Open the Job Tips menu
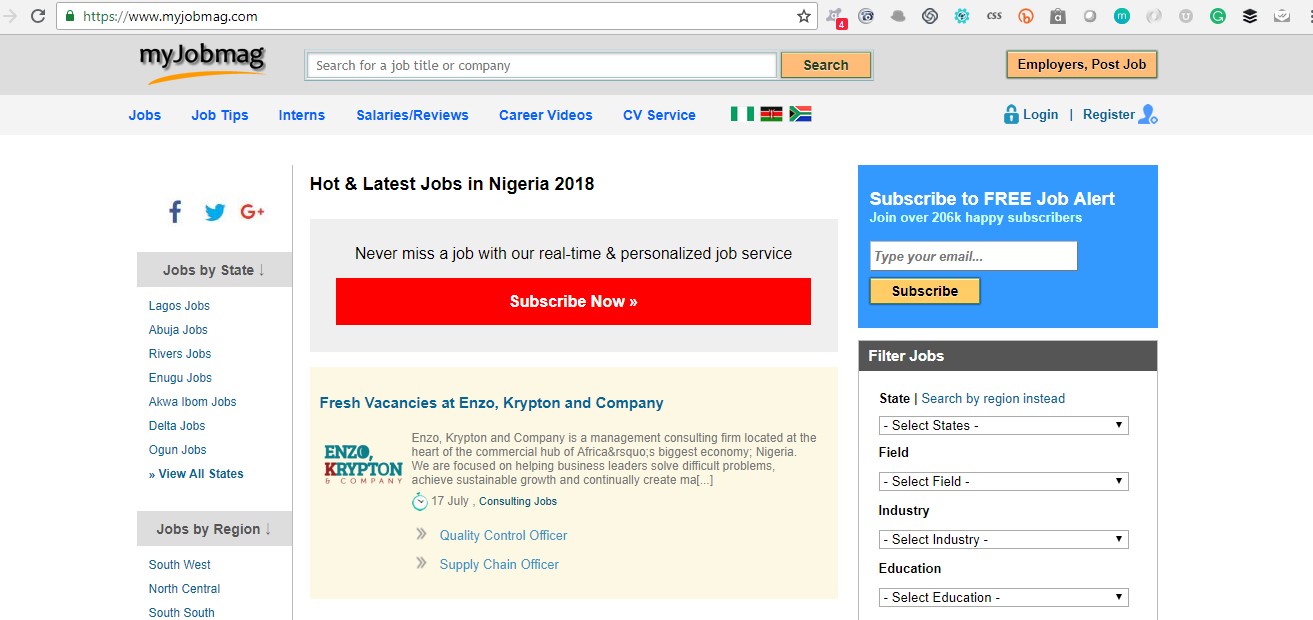The height and width of the screenshot is (620, 1313). (x=220, y=115)
